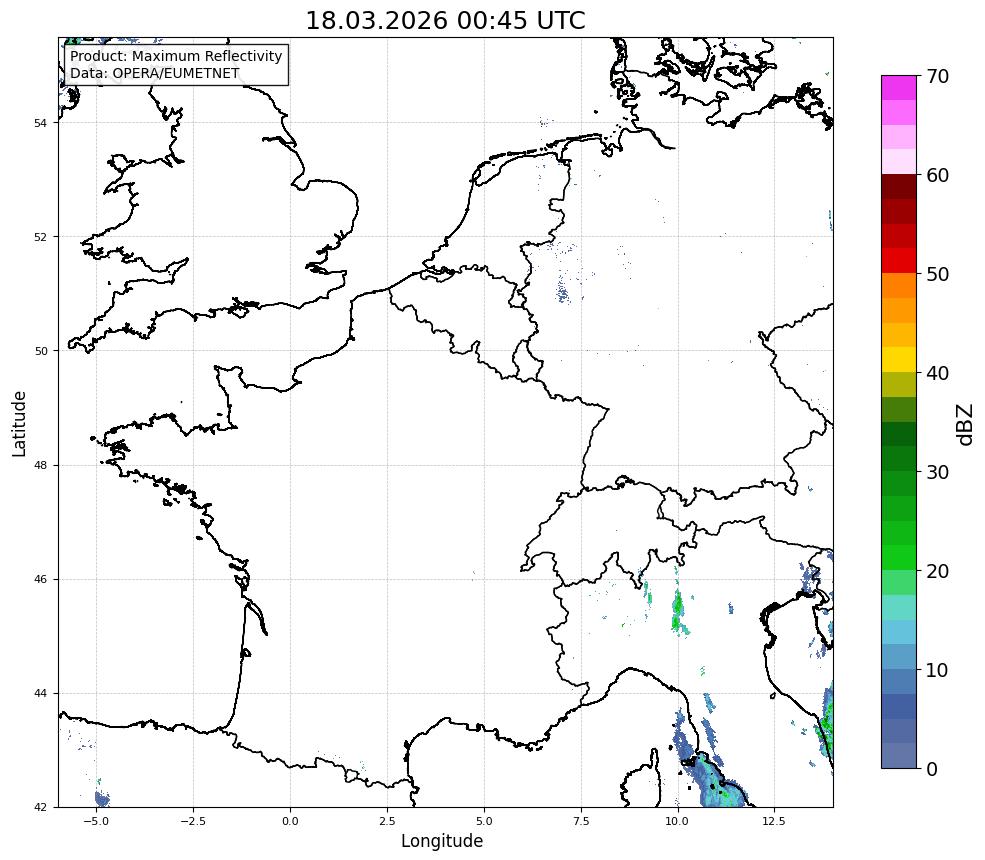
Task: Click the longitude tick label 5.0
Action: [x=484, y=821]
